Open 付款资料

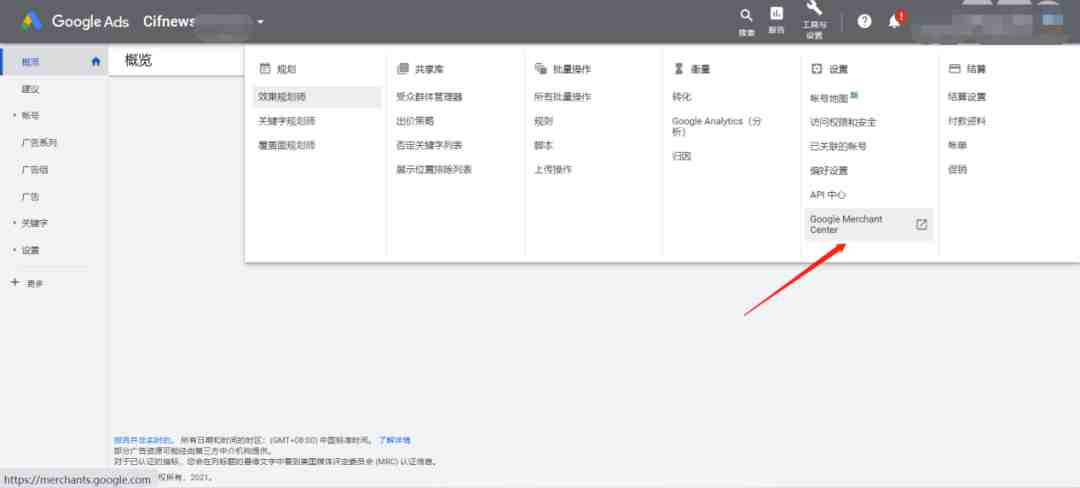967,121
